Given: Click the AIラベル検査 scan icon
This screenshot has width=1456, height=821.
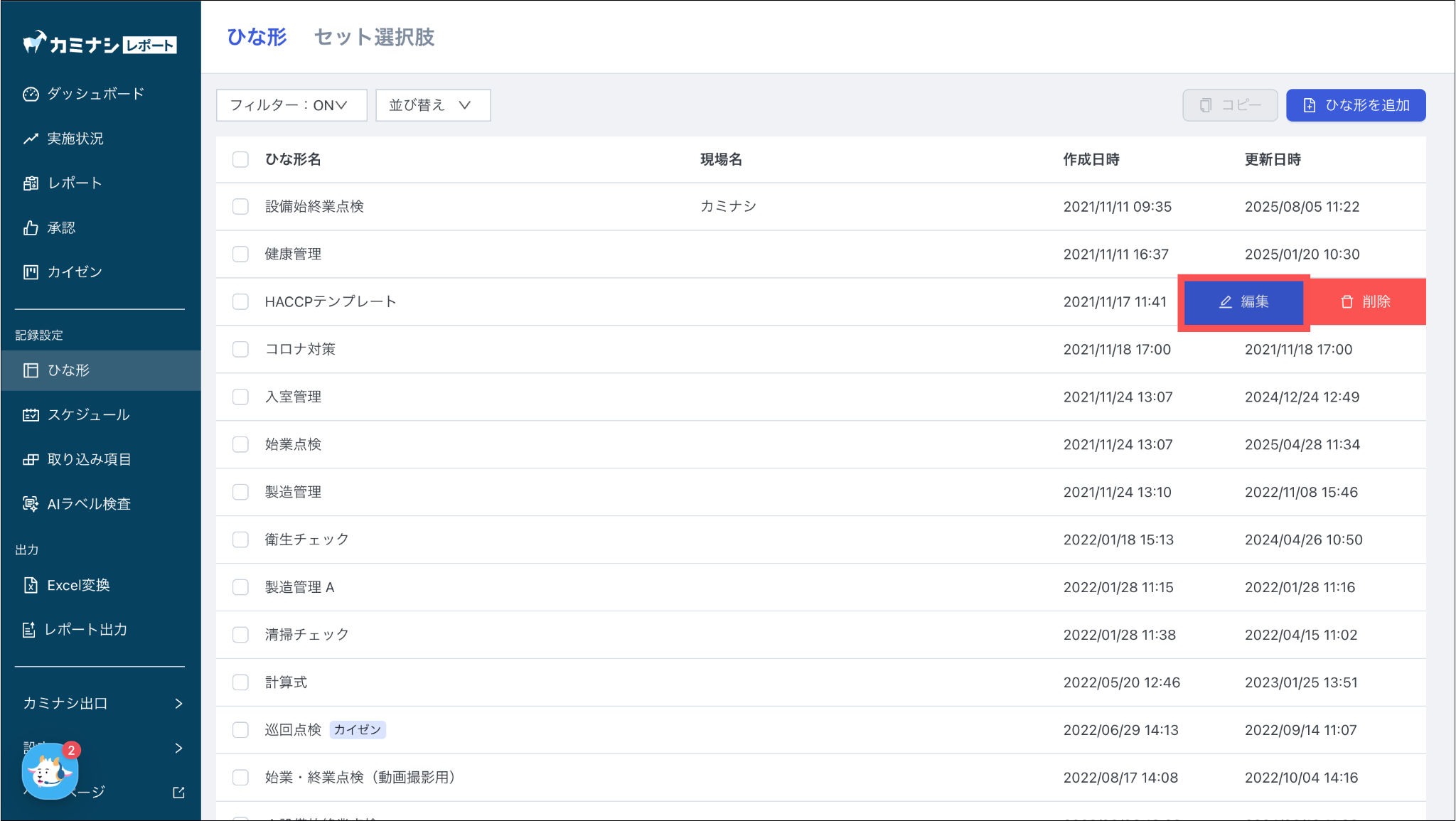Looking at the screenshot, I should [x=31, y=504].
